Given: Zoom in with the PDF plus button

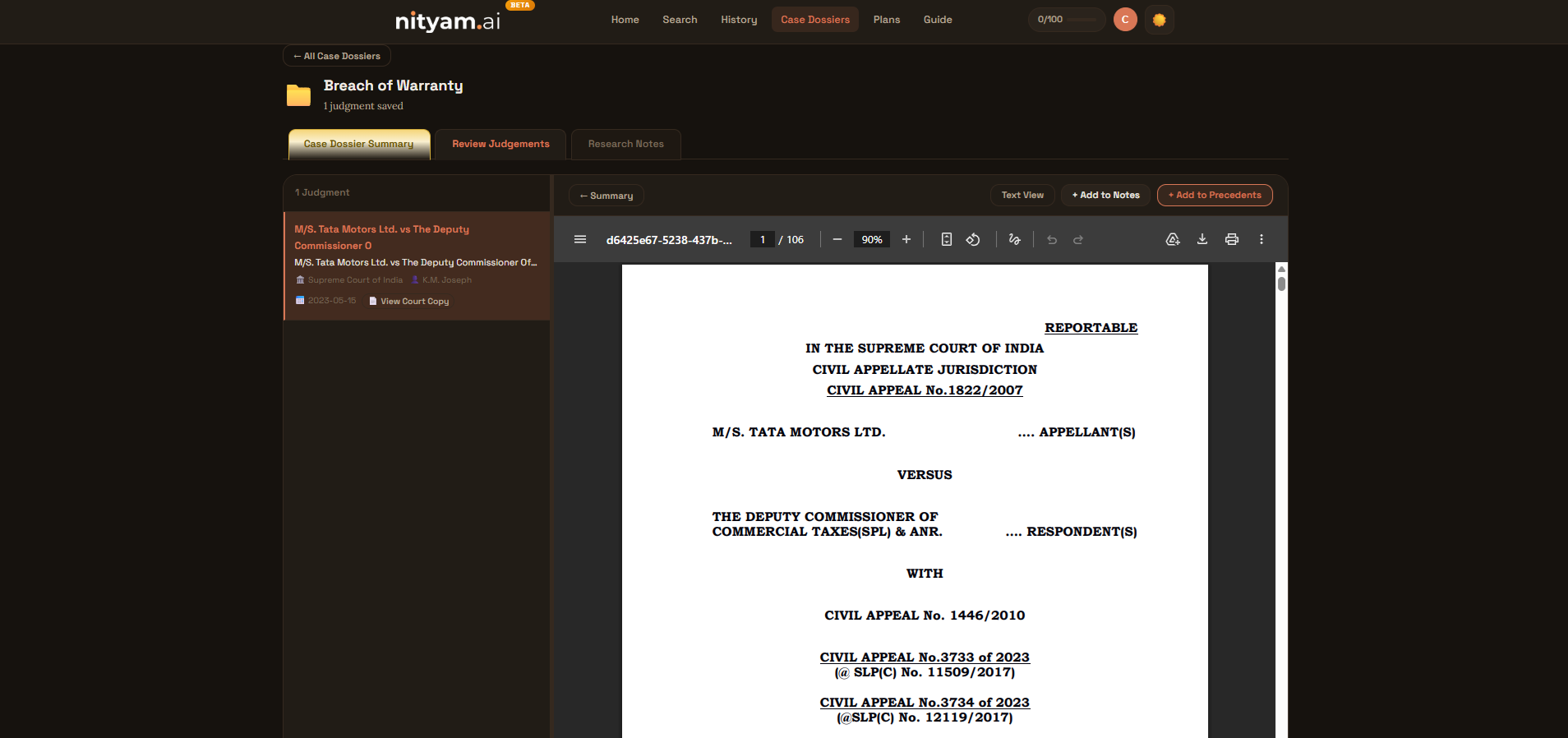Looking at the screenshot, I should [x=906, y=239].
